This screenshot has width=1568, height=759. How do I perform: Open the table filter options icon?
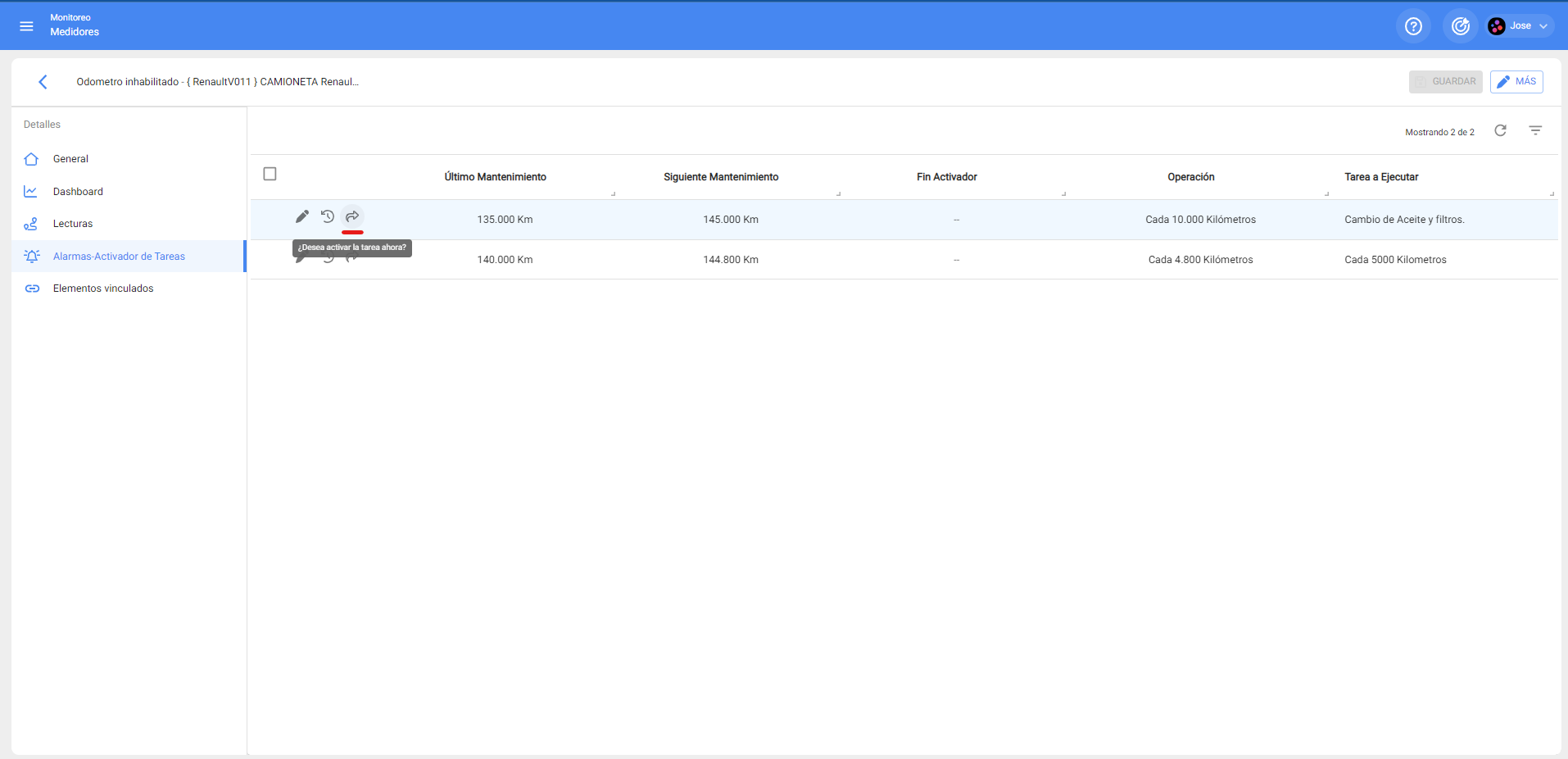(1535, 131)
